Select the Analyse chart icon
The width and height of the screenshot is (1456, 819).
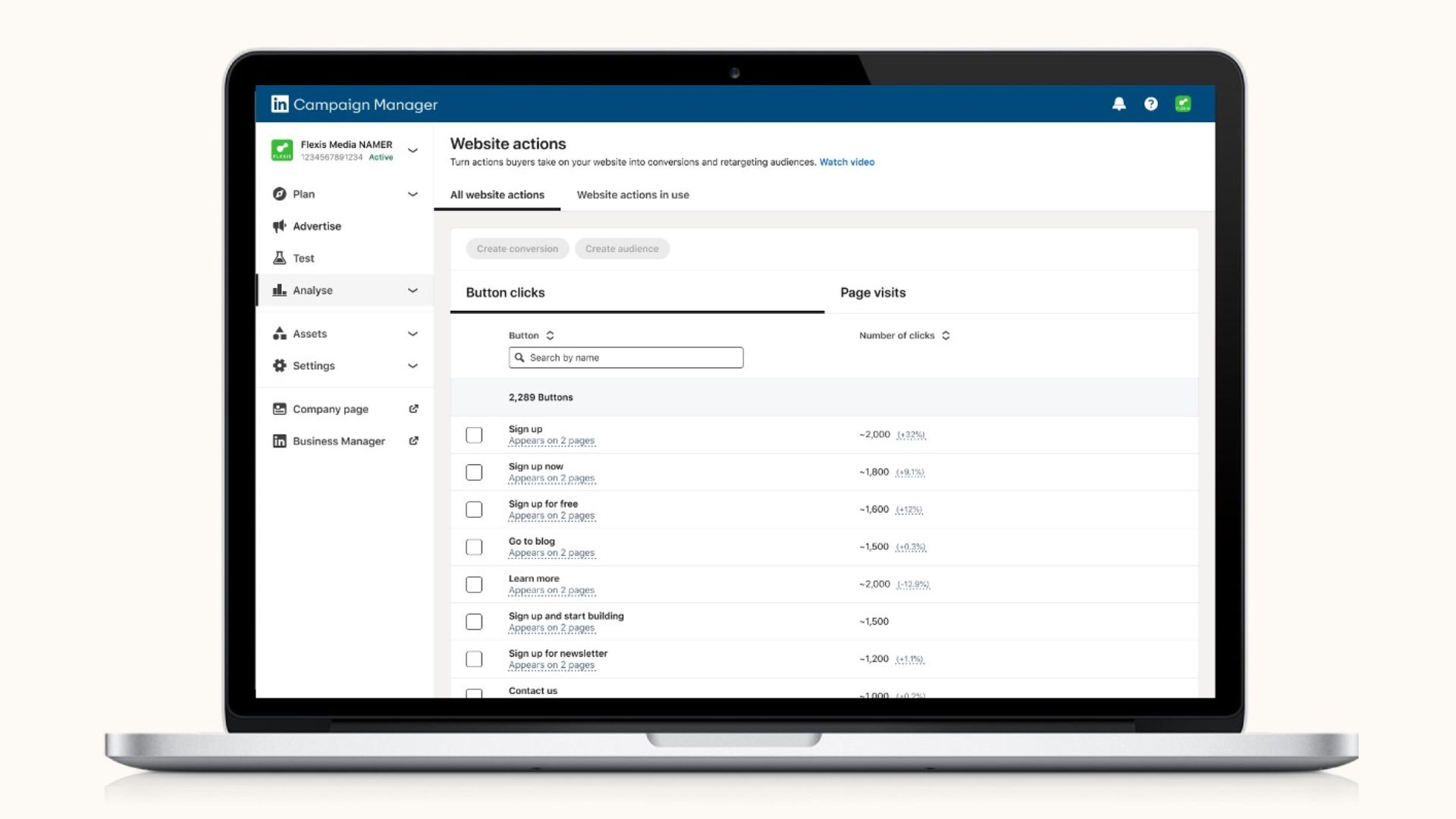(x=279, y=290)
